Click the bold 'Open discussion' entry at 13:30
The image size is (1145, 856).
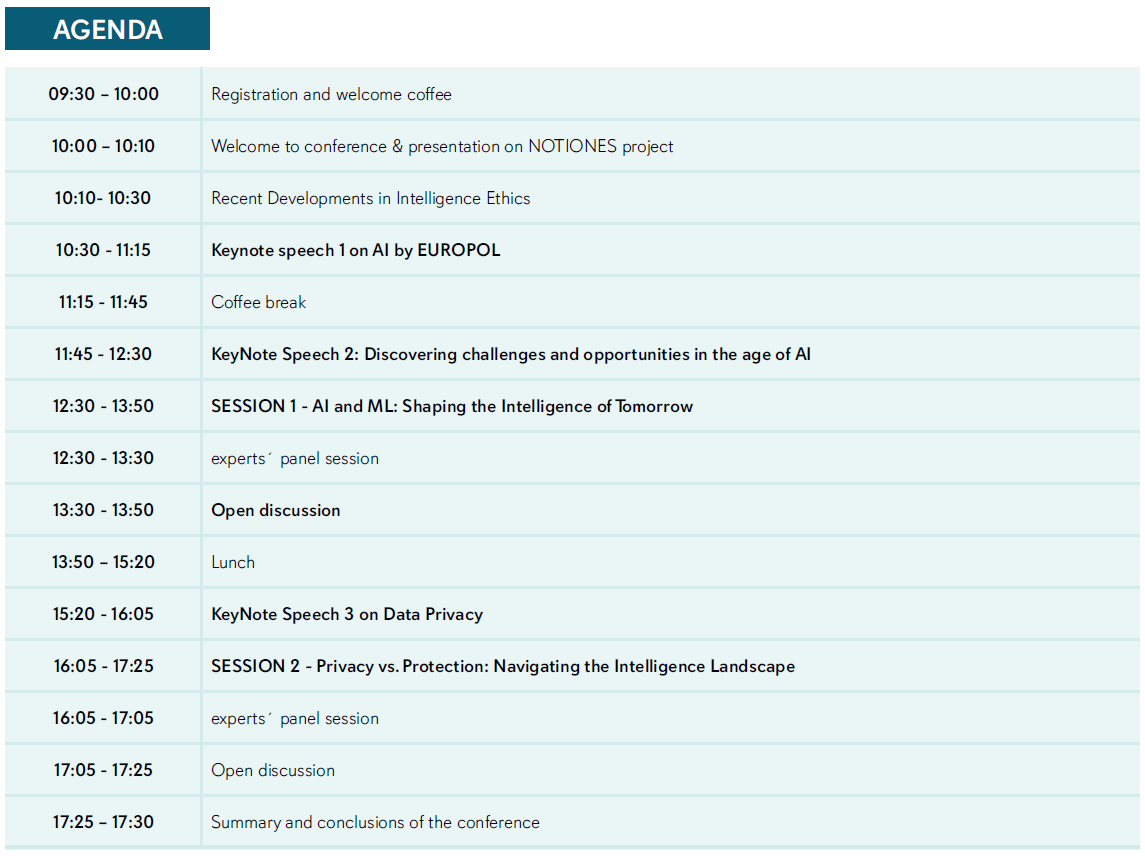[x=275, y=510]
